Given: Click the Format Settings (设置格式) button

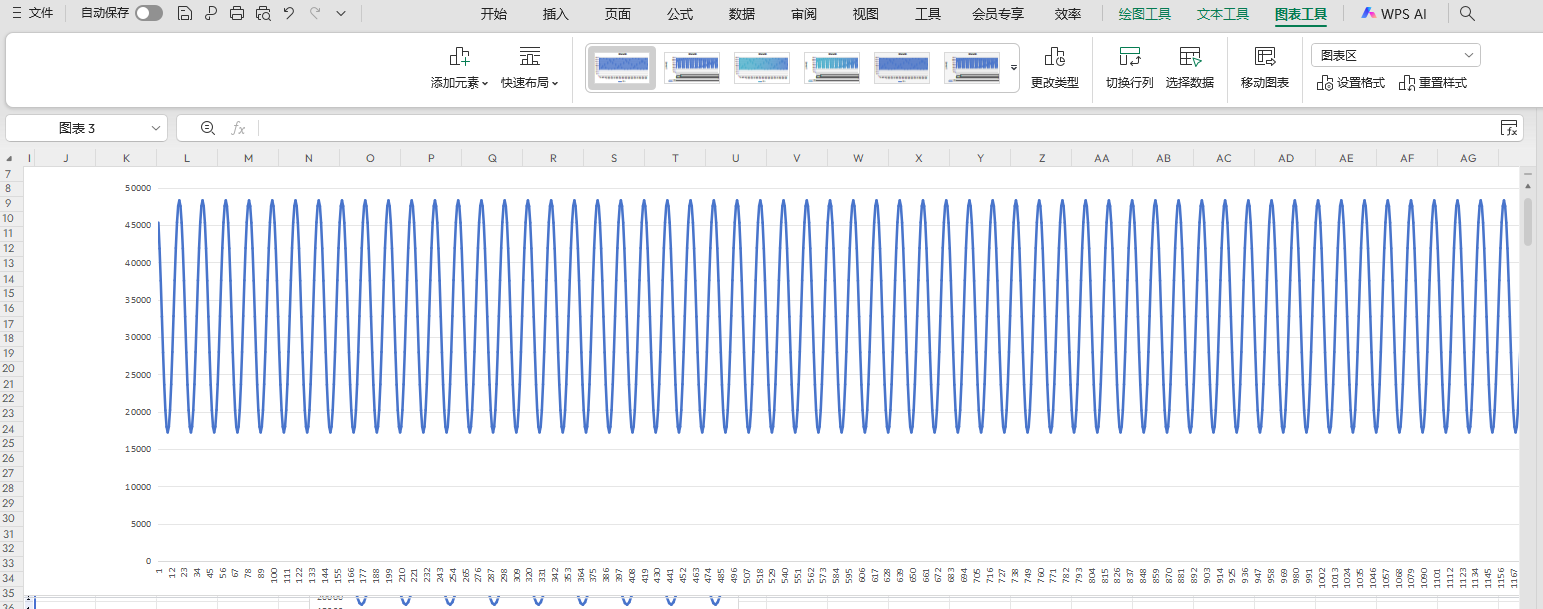Looking at the screenshot, I should (x=1351, y=83).
